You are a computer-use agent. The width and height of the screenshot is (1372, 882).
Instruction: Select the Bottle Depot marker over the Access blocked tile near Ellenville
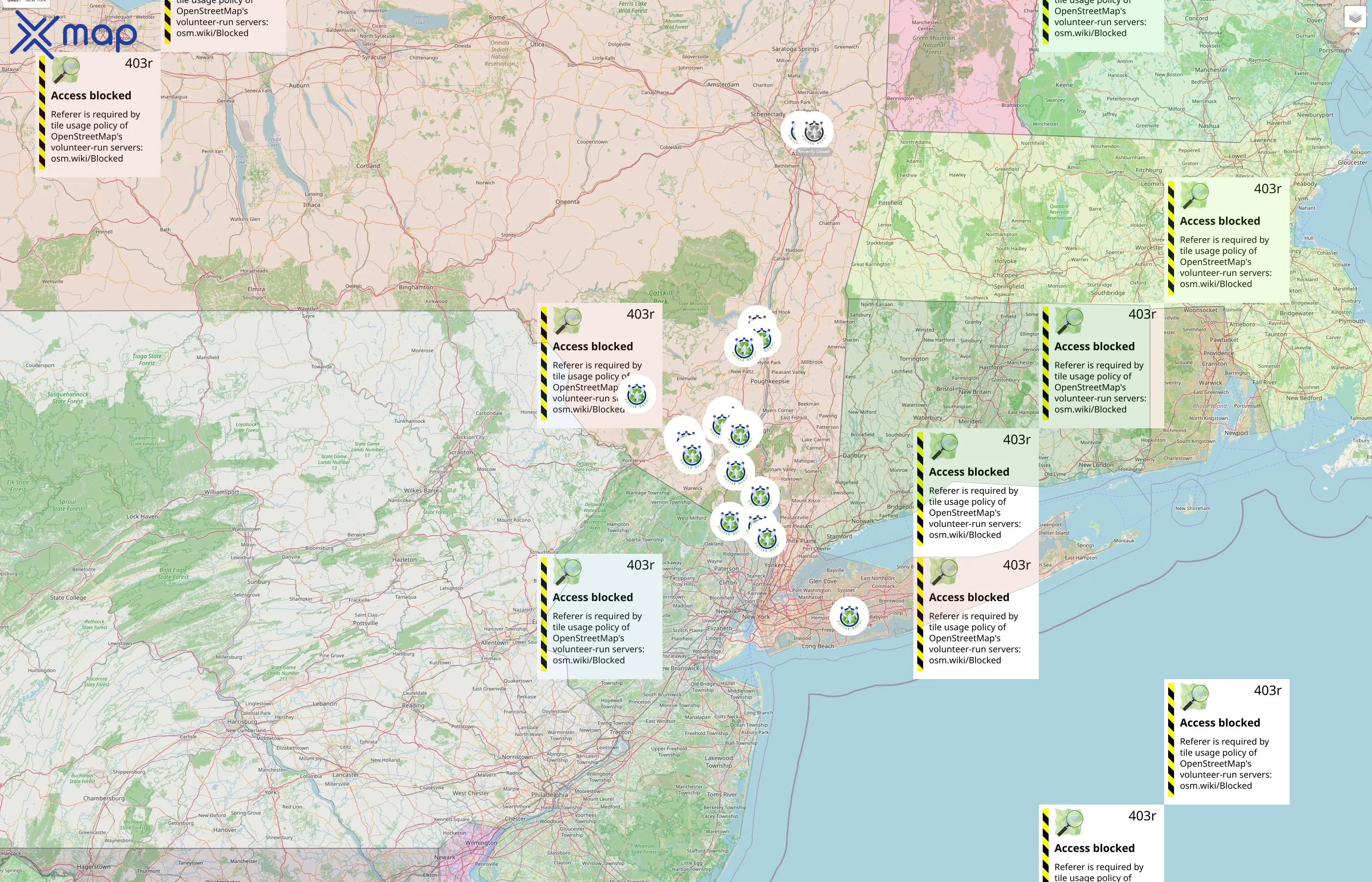pos(637,394)
